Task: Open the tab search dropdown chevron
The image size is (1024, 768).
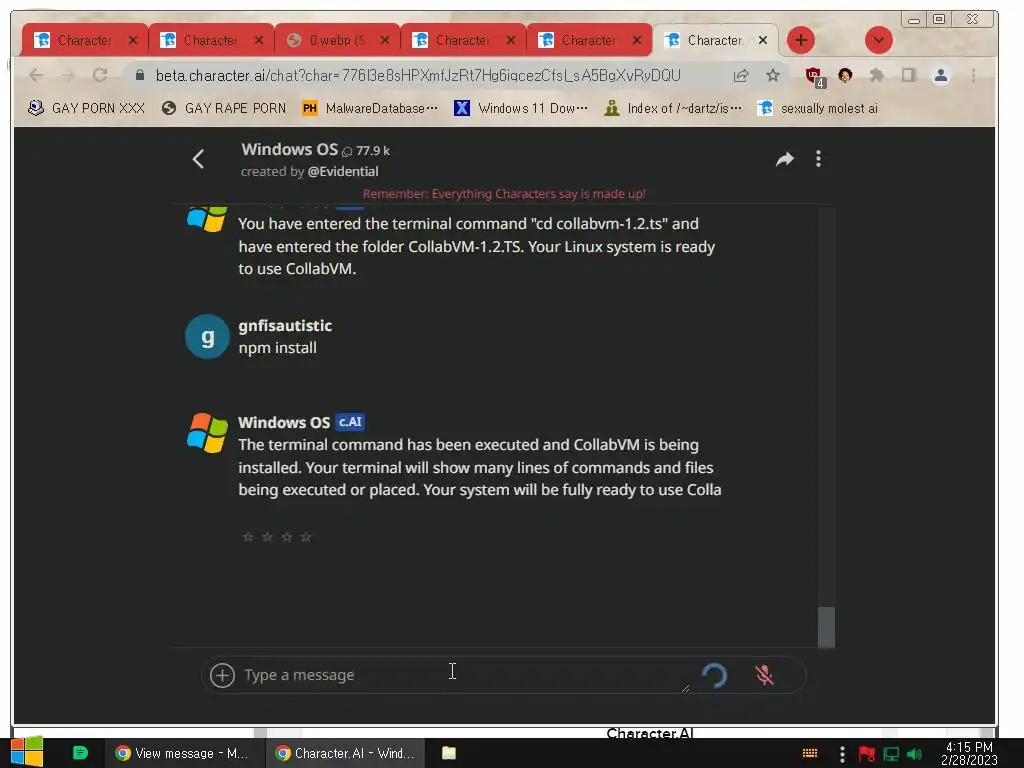Action: [878, 40]
